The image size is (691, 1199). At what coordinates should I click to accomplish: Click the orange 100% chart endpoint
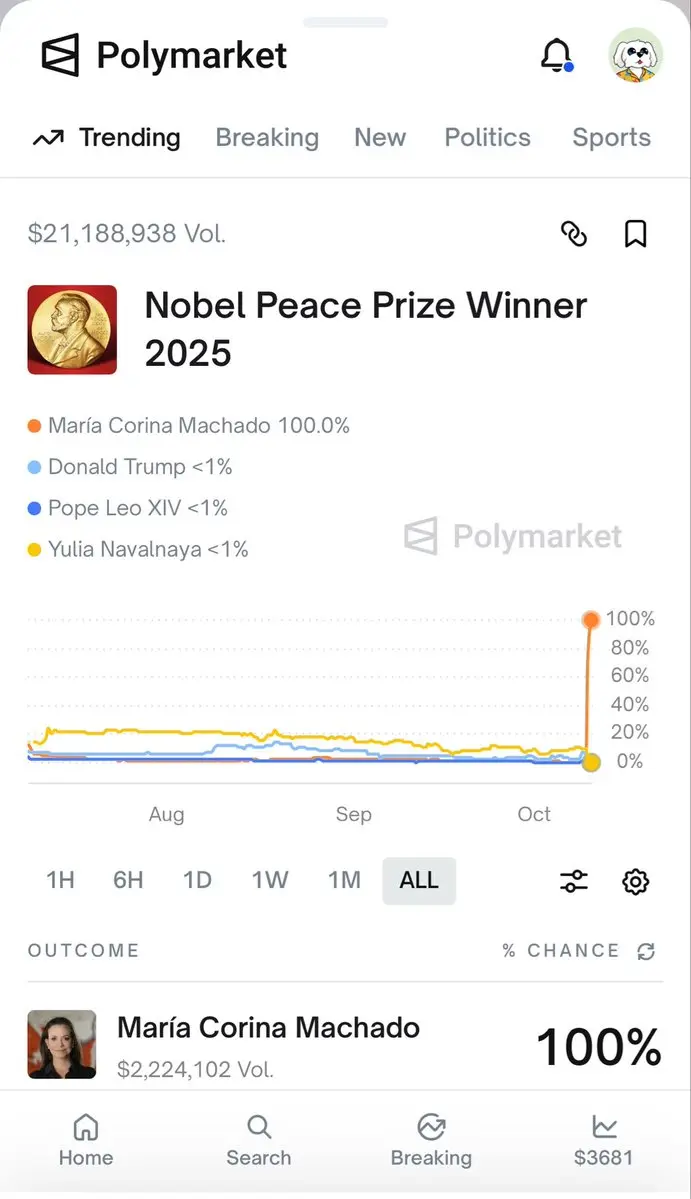click(591, 620)
